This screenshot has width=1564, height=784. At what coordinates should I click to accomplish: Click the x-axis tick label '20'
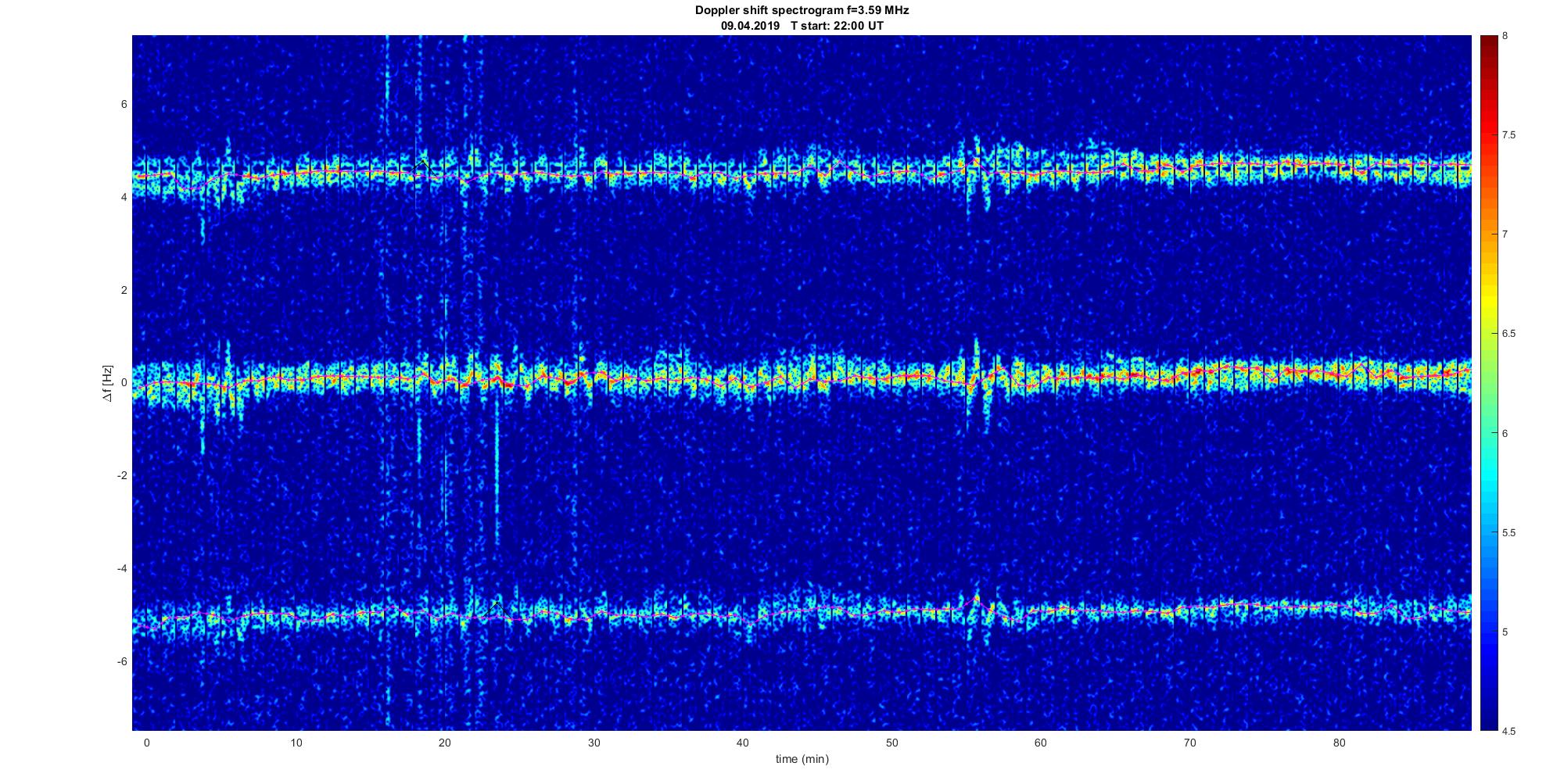[445, 743]
